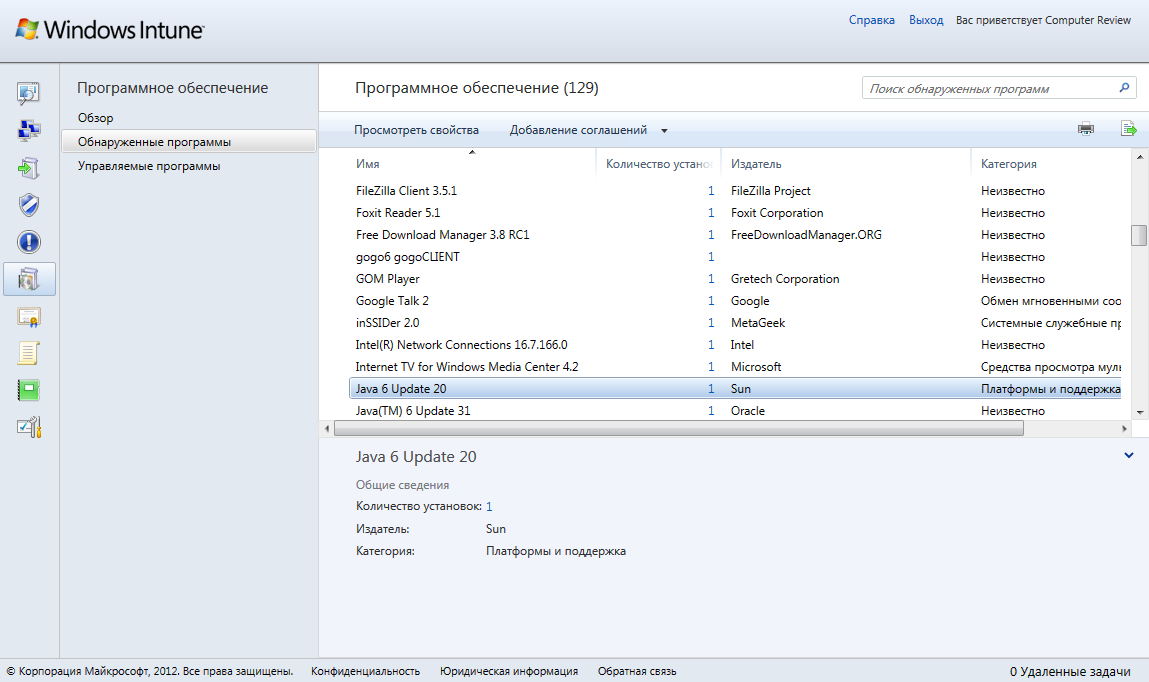
Task: Click Просмотреть свойства
Action: 416,130
